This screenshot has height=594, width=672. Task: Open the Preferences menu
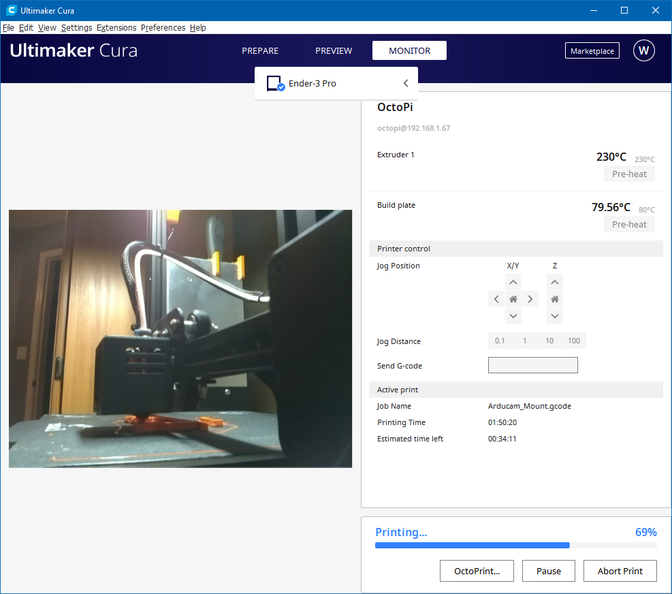[x=163, y=28]
